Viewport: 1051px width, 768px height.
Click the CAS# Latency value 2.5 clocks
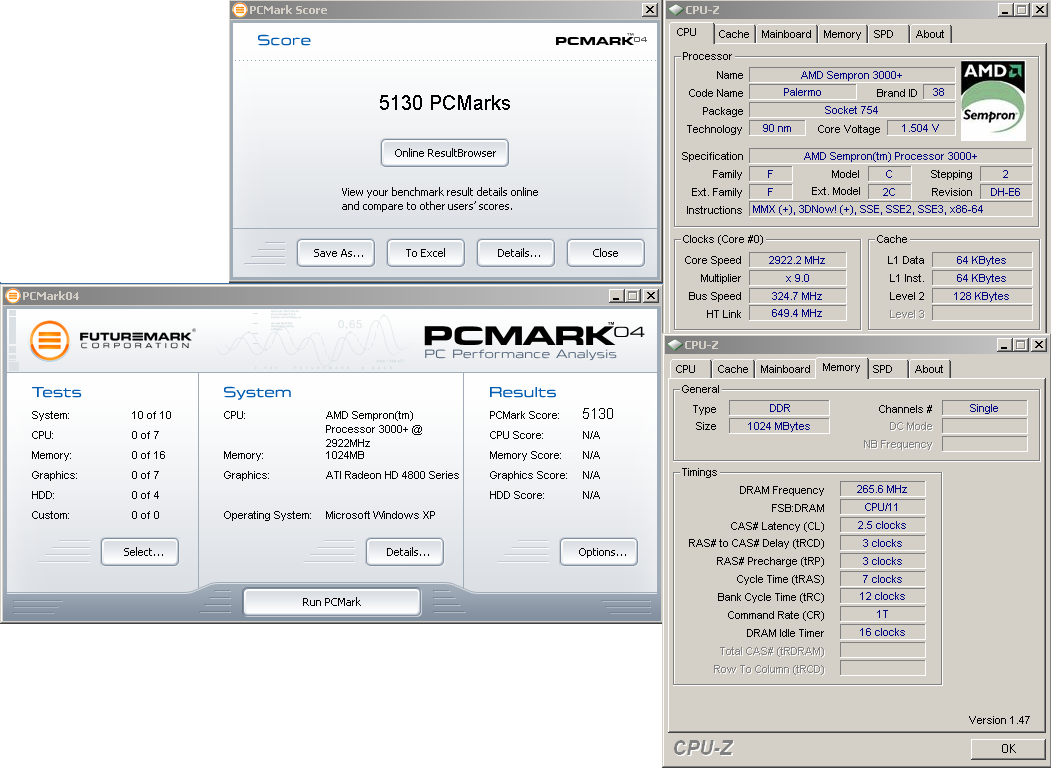(882, 525)
